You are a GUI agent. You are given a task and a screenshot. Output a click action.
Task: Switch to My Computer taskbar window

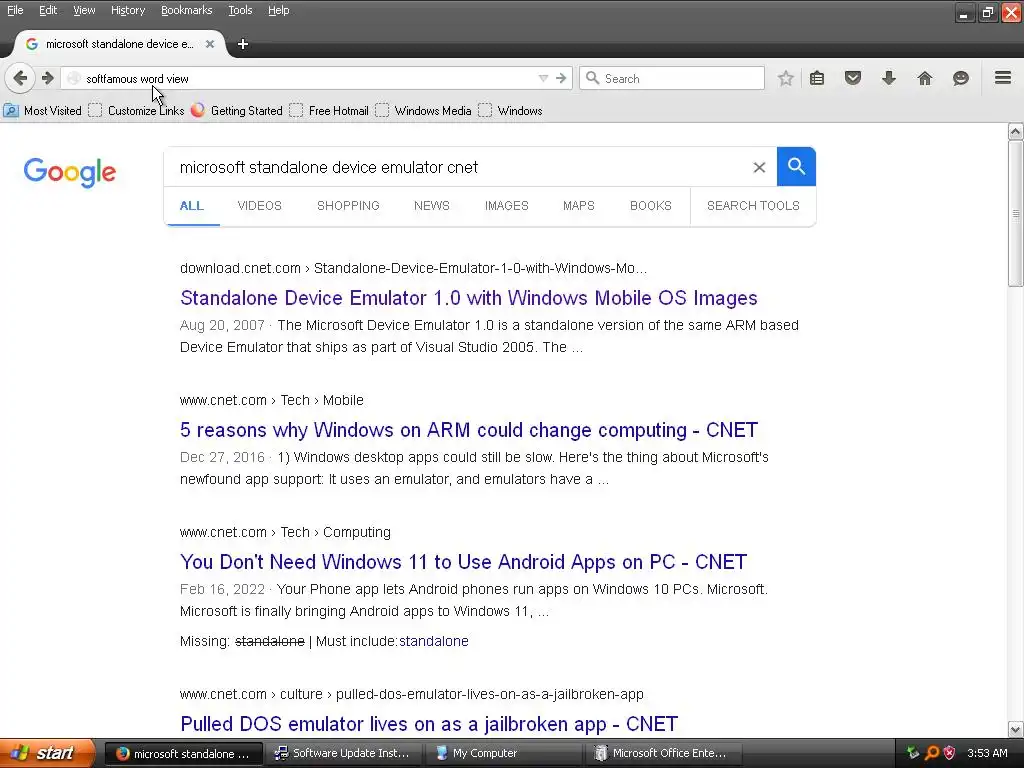[503, 753]
